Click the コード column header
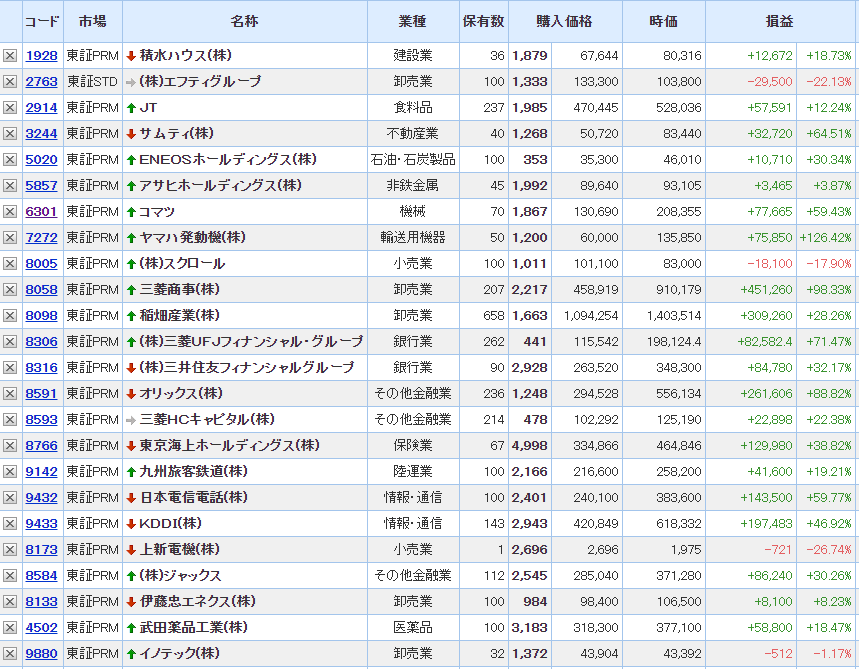This screenshot has height=669, width=859. coord(42,21)
